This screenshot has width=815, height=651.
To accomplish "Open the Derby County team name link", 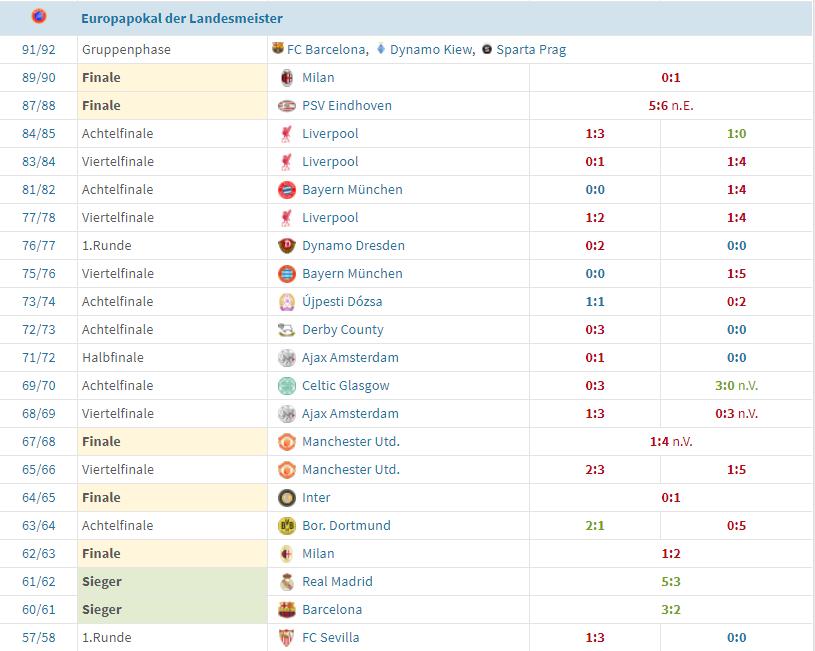I will click(x=342, y=329).
